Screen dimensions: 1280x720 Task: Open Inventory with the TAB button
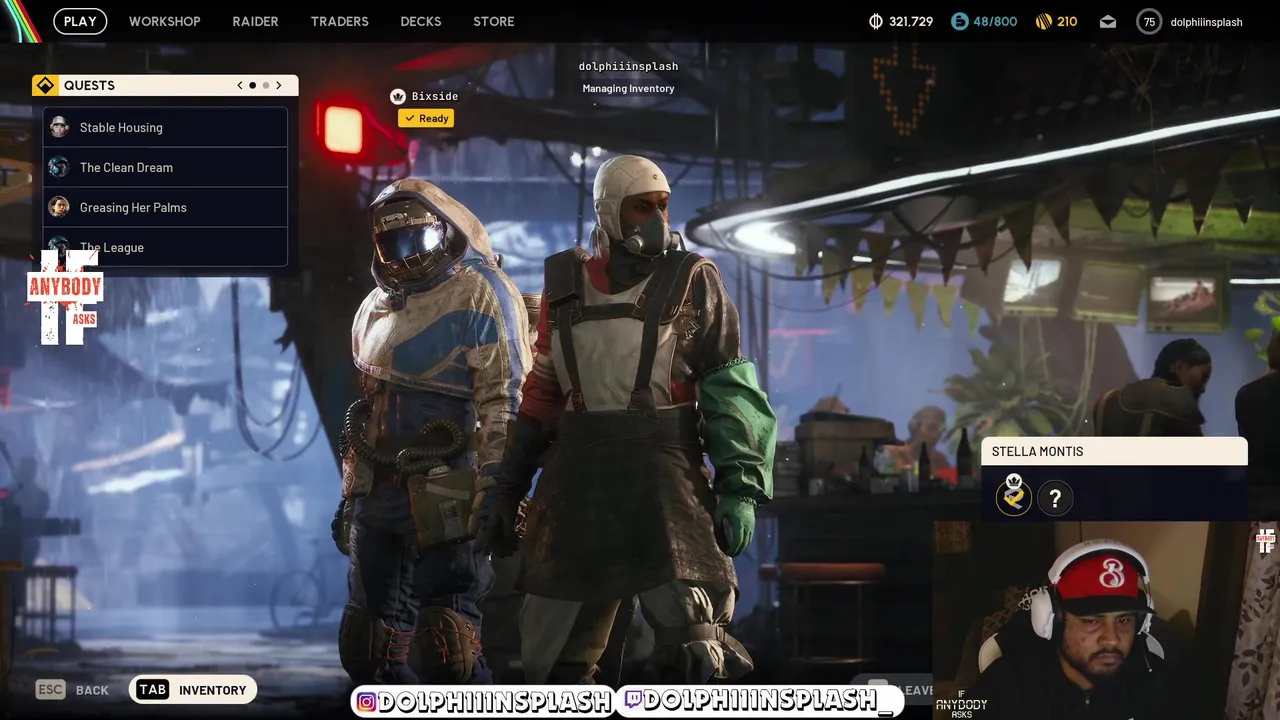coord(193,689)
